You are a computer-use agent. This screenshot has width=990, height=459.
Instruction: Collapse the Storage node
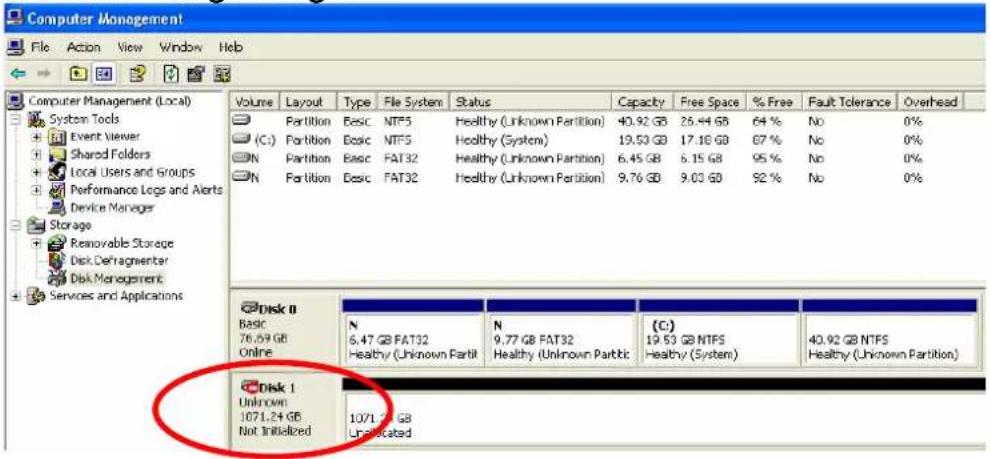coord(16,225)
